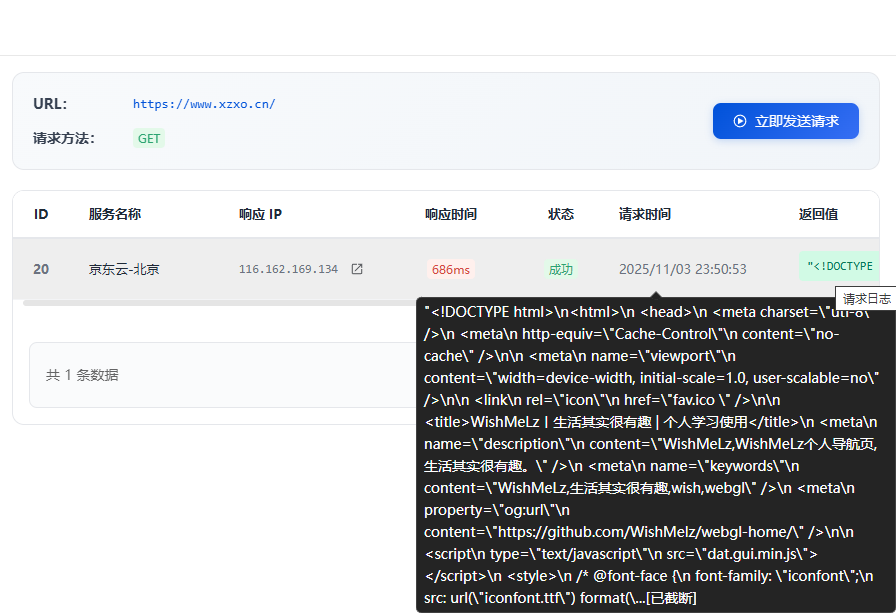Click the ID column header
This screenshot has height=616, width=896.
[41, 214]
